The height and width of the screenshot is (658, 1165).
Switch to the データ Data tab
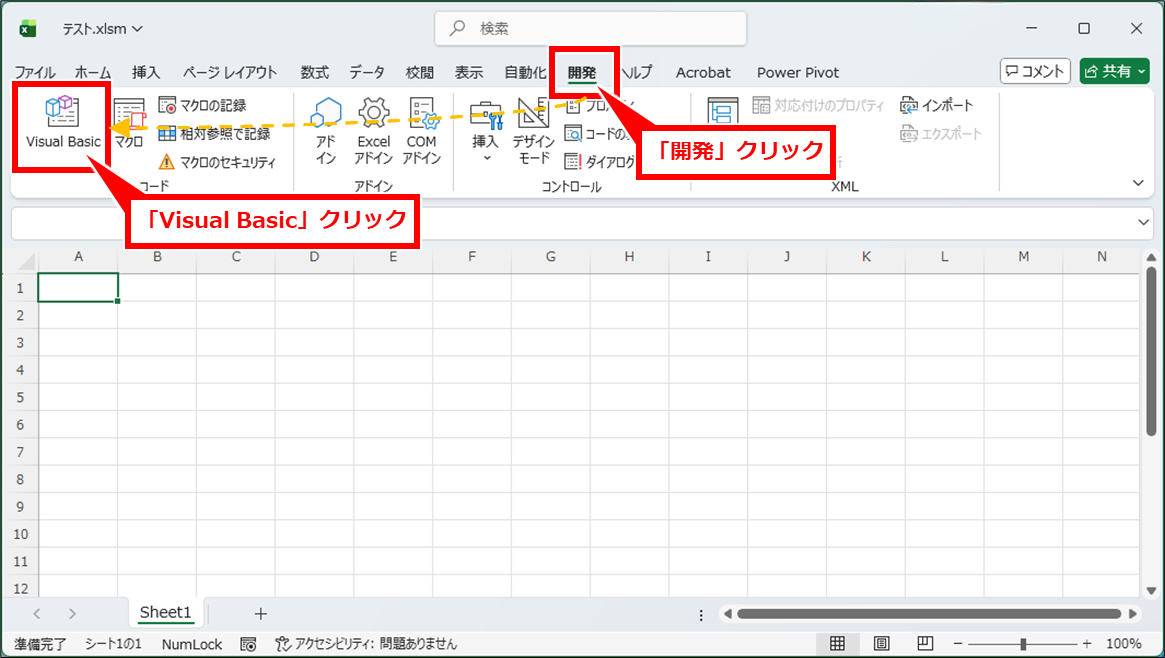click(367, 72)
